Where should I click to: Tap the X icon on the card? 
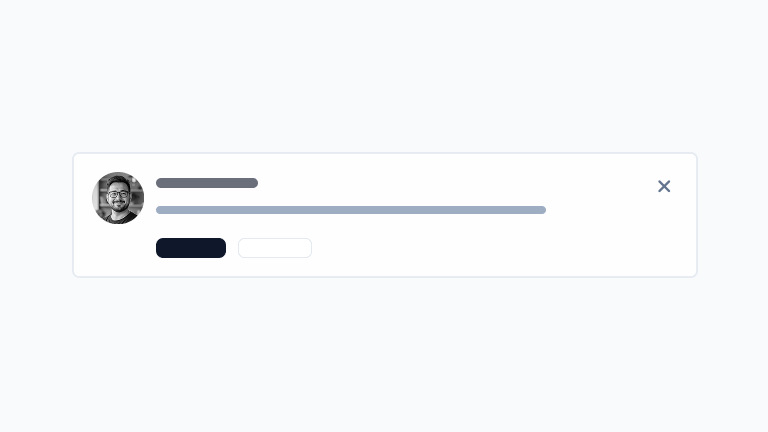664,186
